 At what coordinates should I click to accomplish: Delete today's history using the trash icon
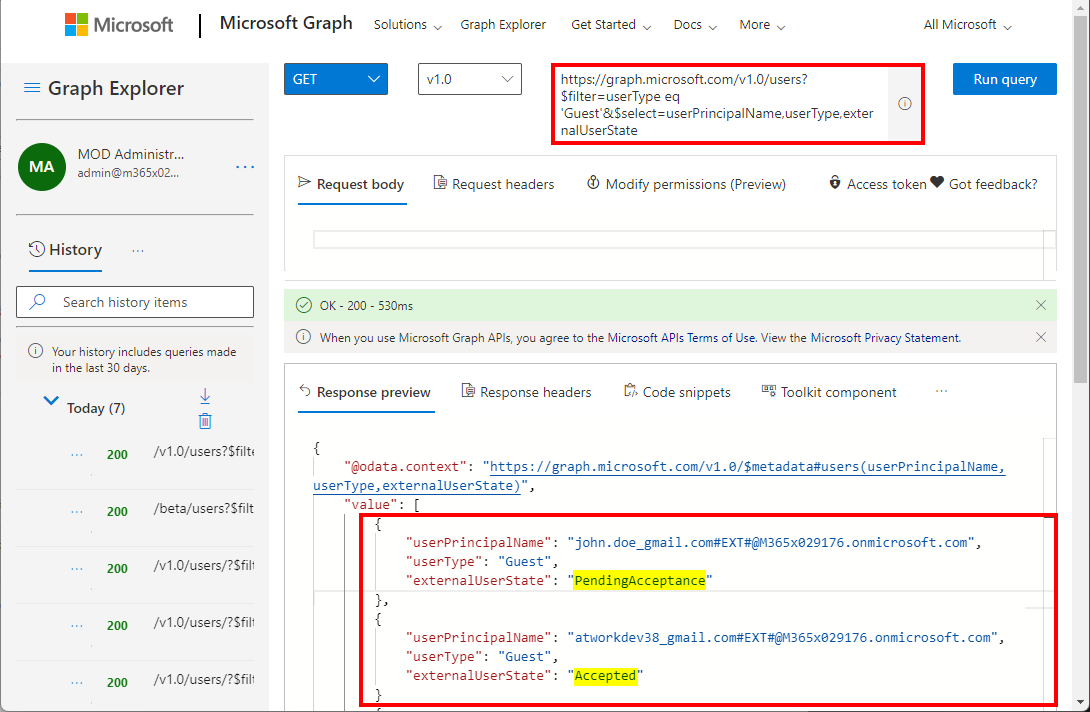click(x=205, y=421)
